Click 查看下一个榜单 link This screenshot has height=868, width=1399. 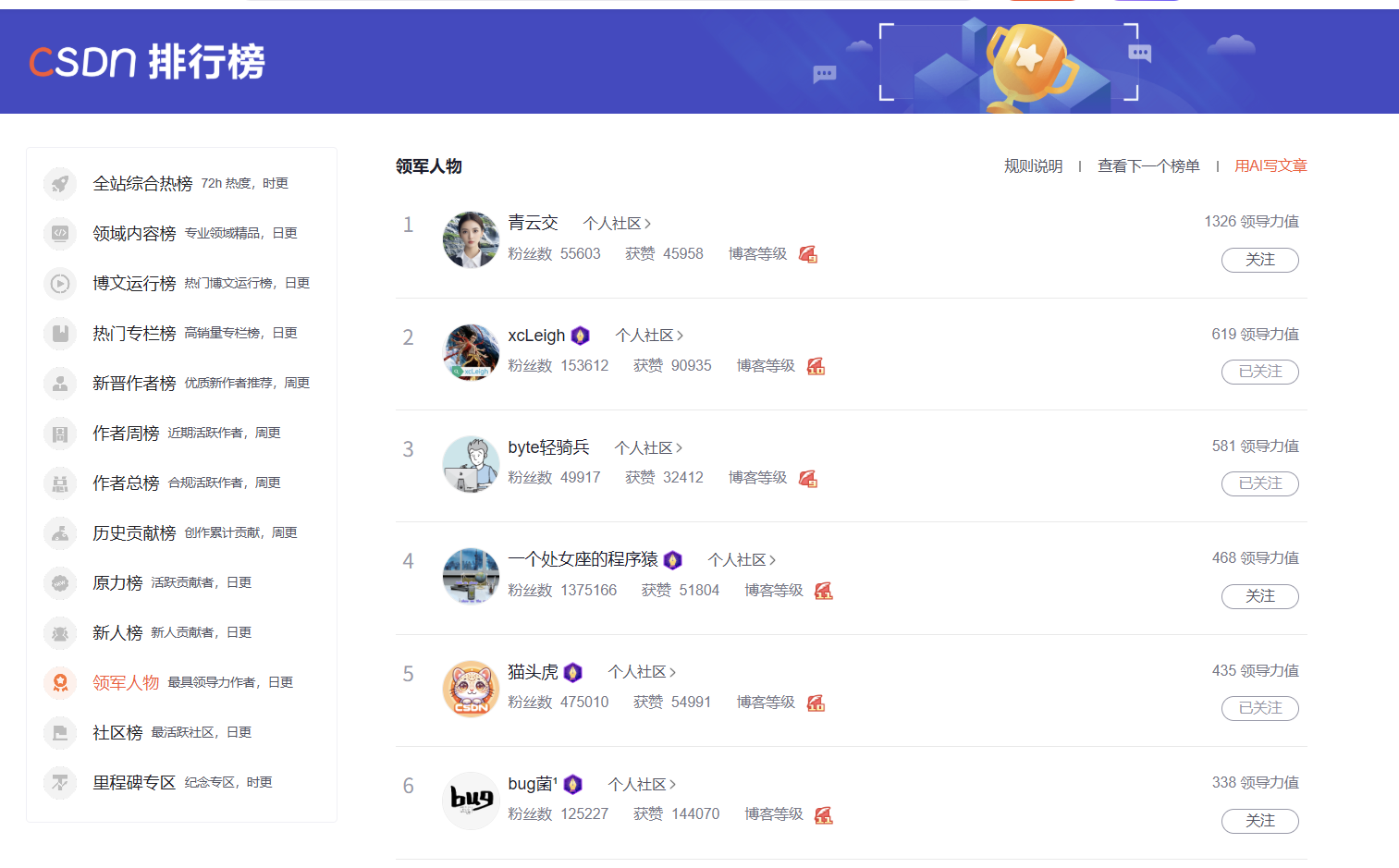1148,166
